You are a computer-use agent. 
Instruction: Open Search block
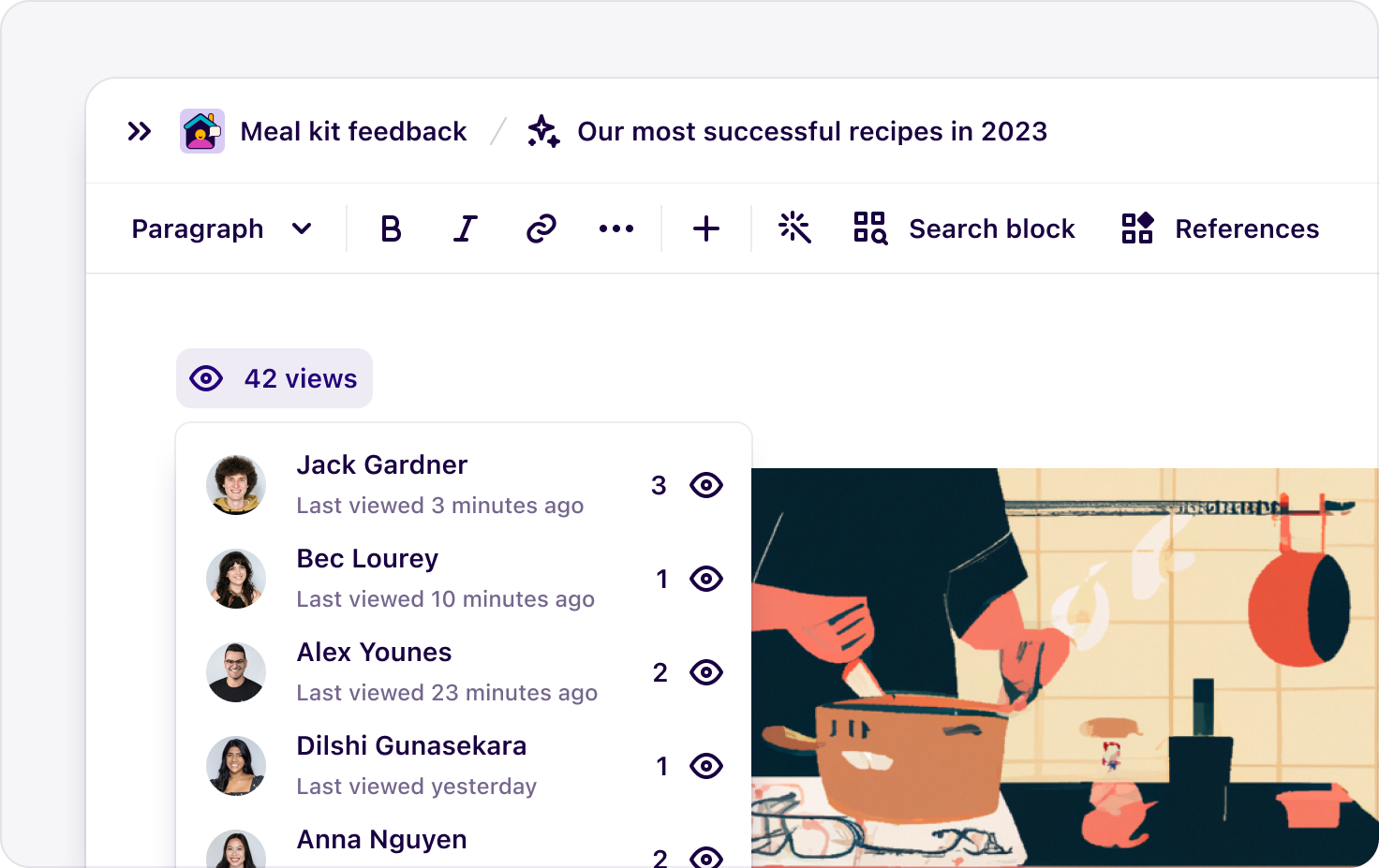[964, 228]
